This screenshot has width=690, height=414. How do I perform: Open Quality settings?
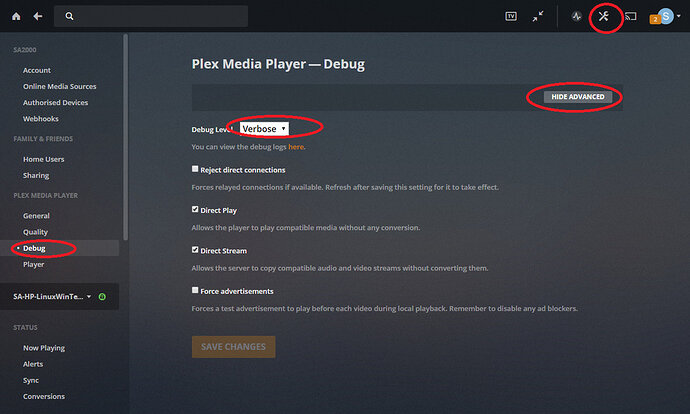pos(35,232)
